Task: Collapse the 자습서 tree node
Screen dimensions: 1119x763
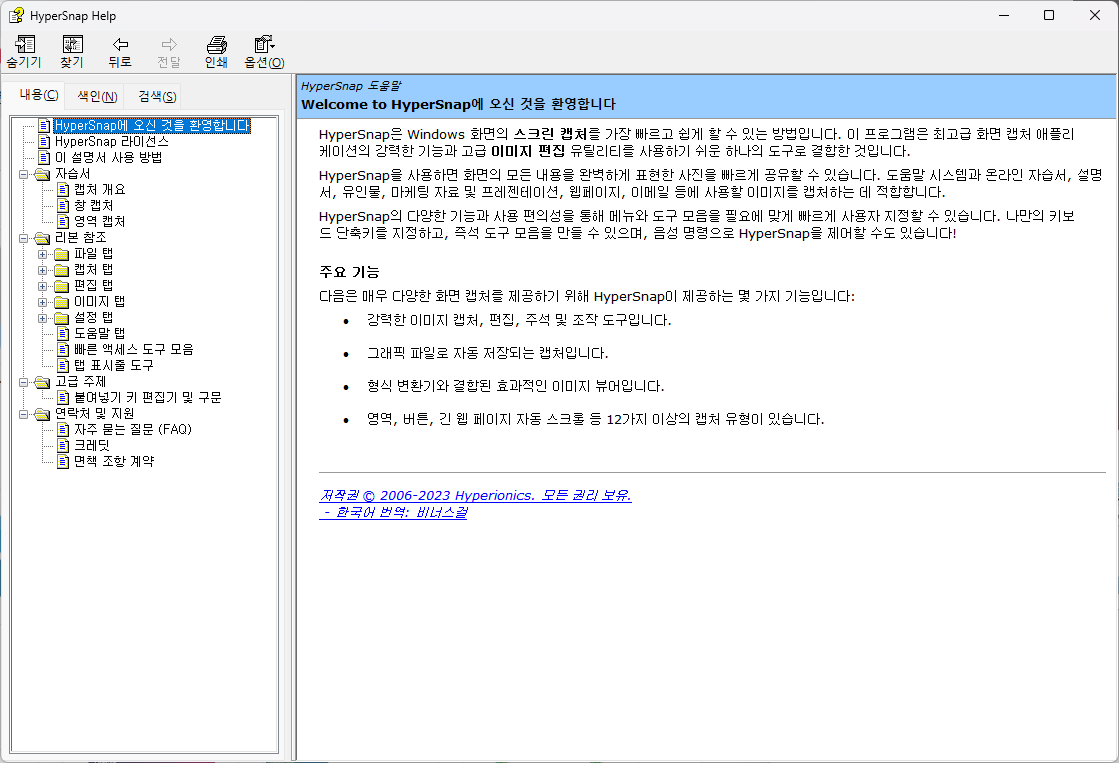Action: [24, 173]
